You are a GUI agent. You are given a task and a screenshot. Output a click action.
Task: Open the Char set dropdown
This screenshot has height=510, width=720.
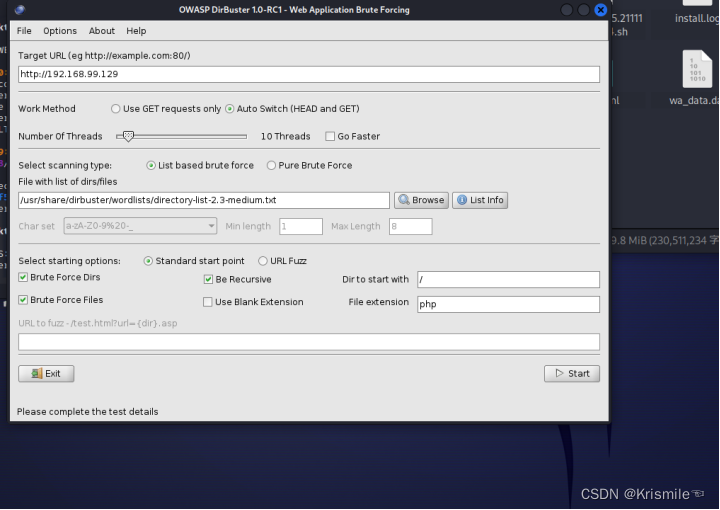tap(140, 226)
